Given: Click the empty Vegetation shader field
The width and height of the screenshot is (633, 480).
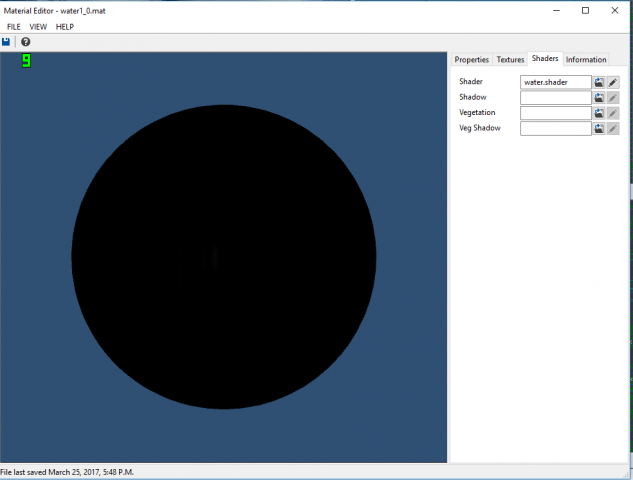Looking at the screenshot, I should [x=556, y=113].
